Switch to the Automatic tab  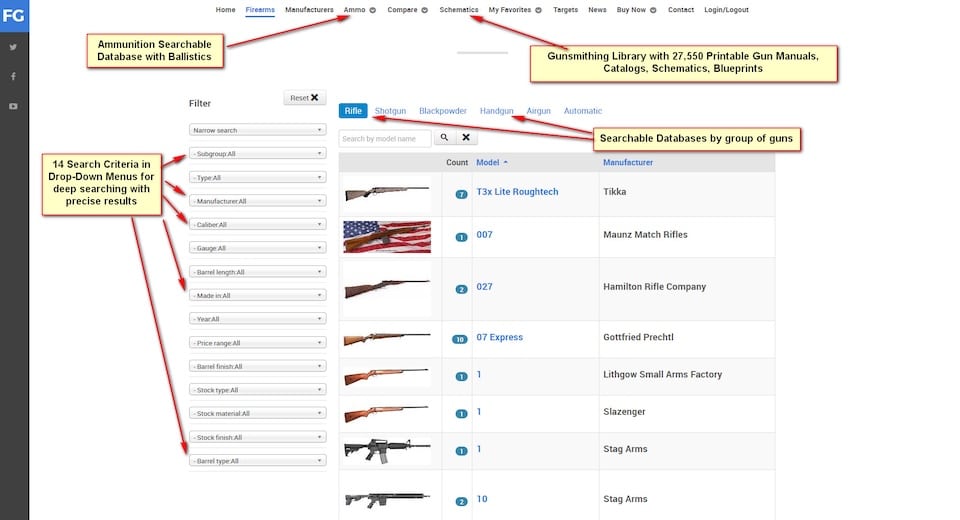(583, 111)
